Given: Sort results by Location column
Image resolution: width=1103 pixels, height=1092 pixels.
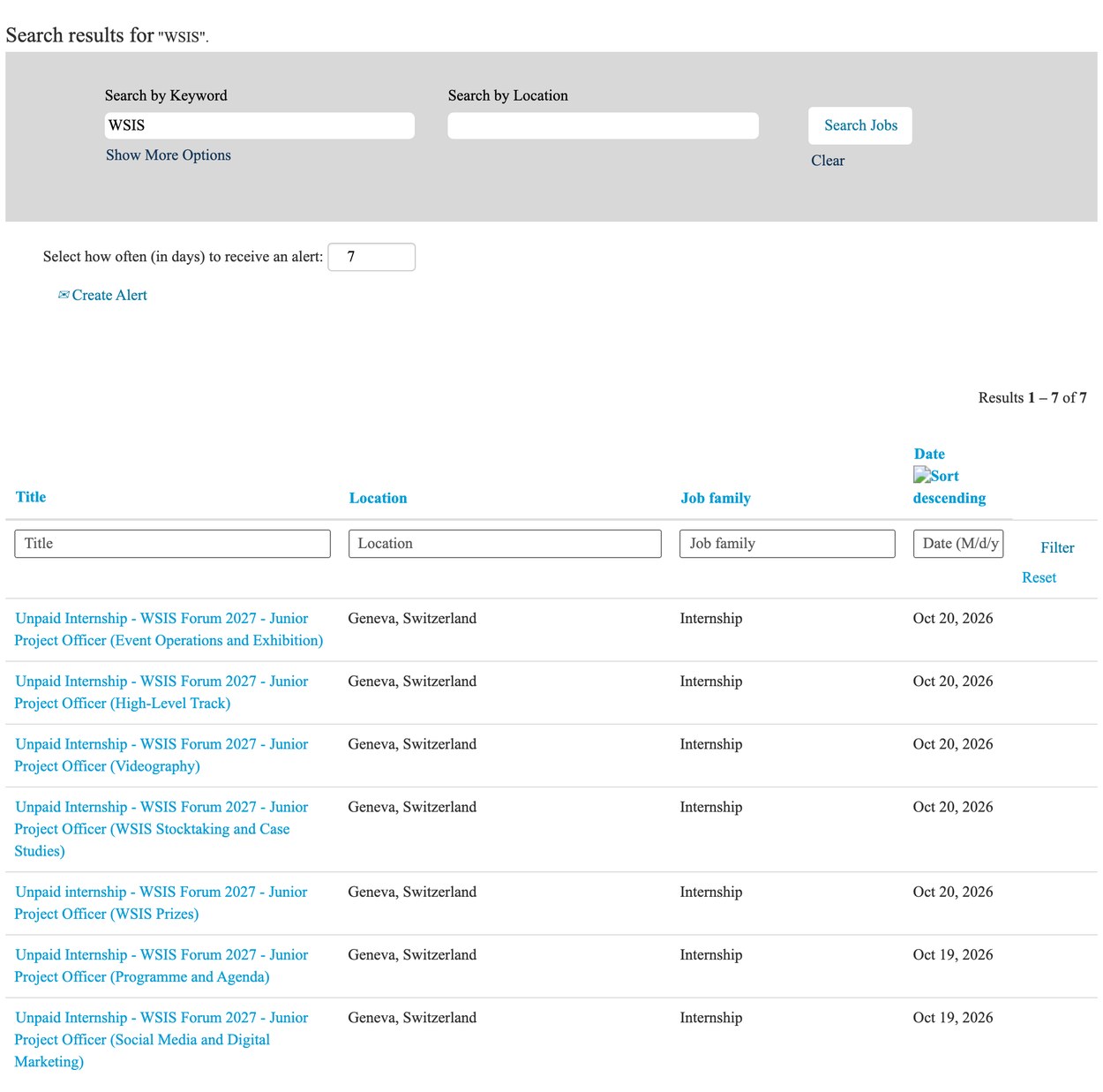Looking at the screenshot, I should point(378,498).
